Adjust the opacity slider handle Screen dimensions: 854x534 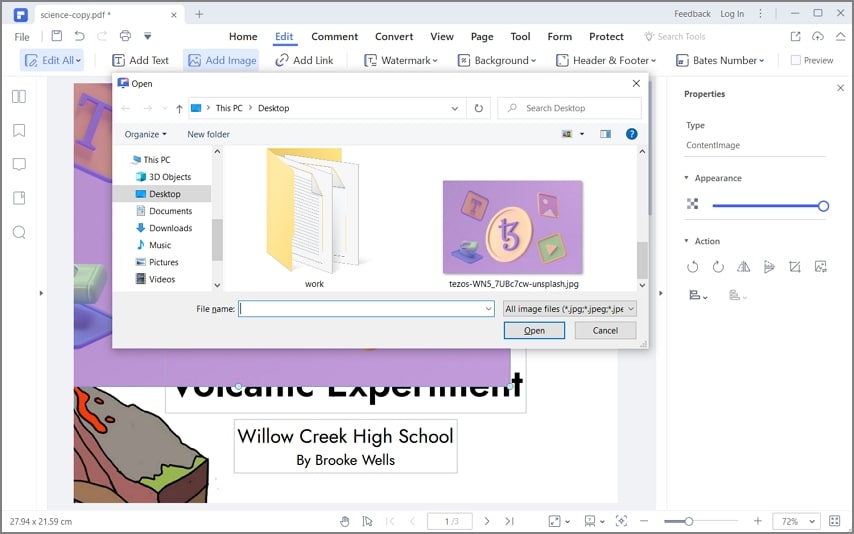823,206
